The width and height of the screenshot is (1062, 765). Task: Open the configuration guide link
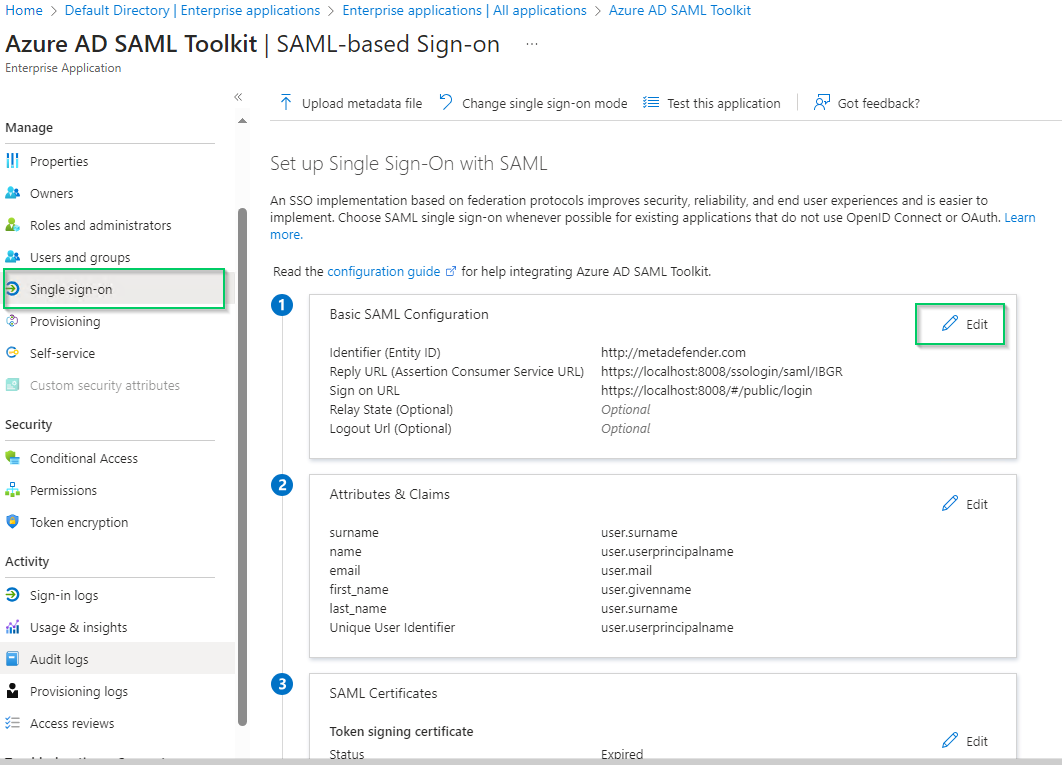pos(383,271)
